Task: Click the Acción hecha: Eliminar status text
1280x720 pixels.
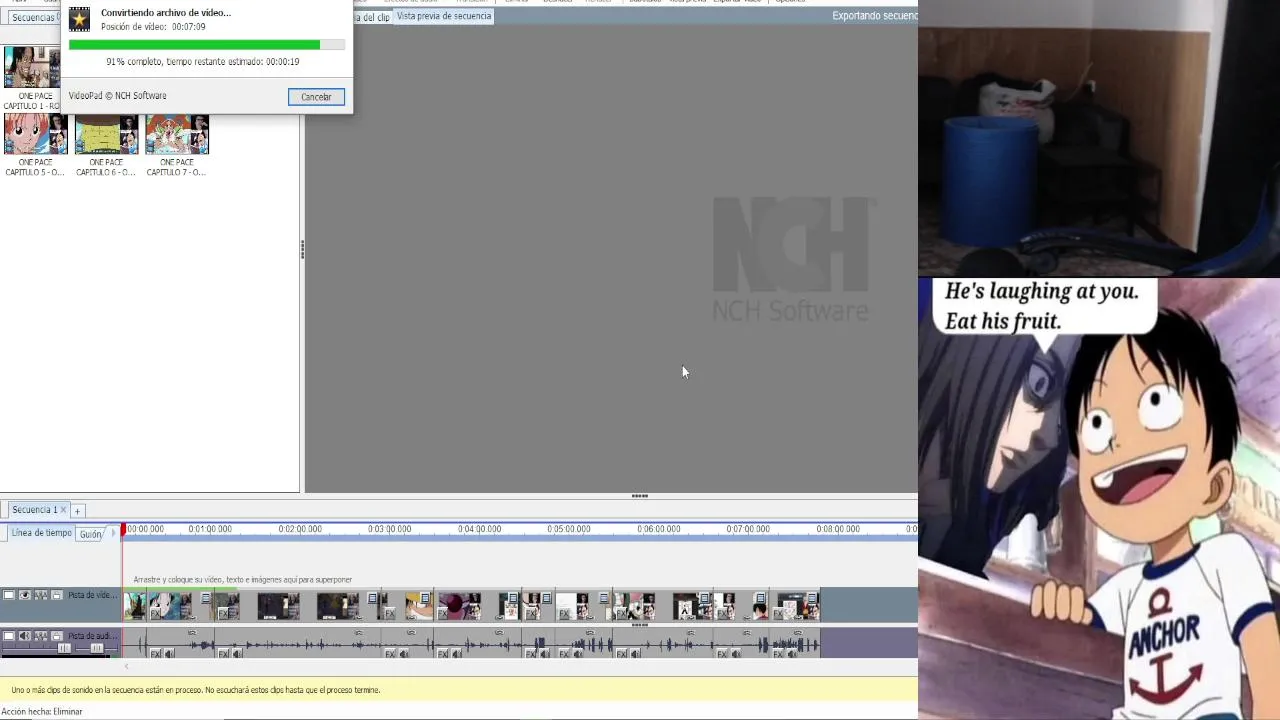Action: tap(42, 712)
